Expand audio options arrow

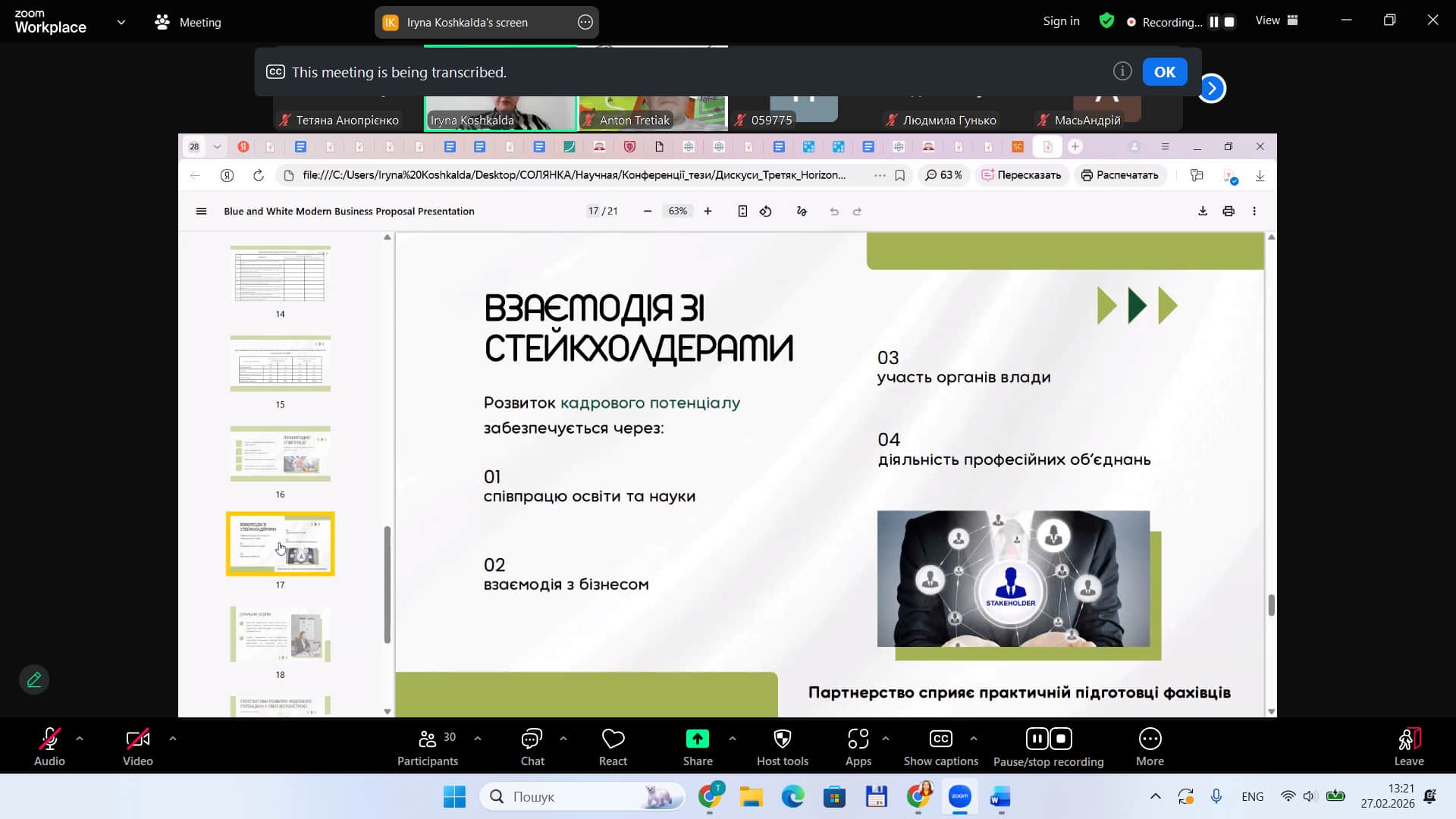click(x=80, y=738)
